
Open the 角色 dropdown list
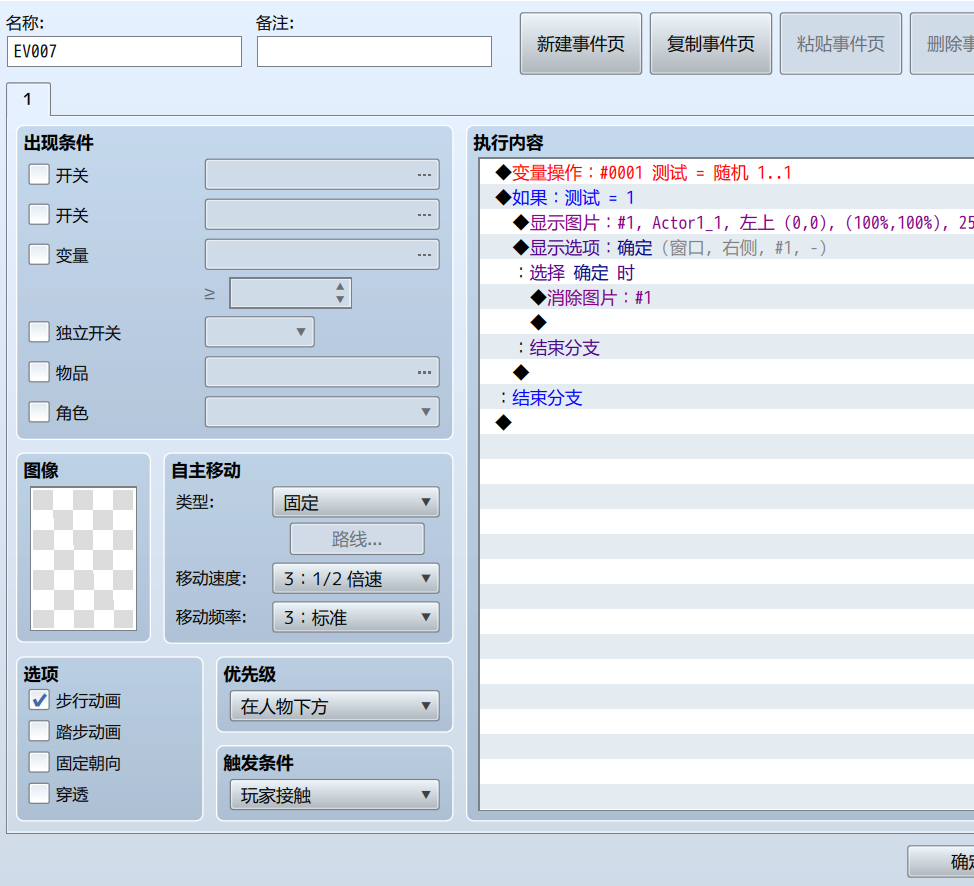coord(322,412)
